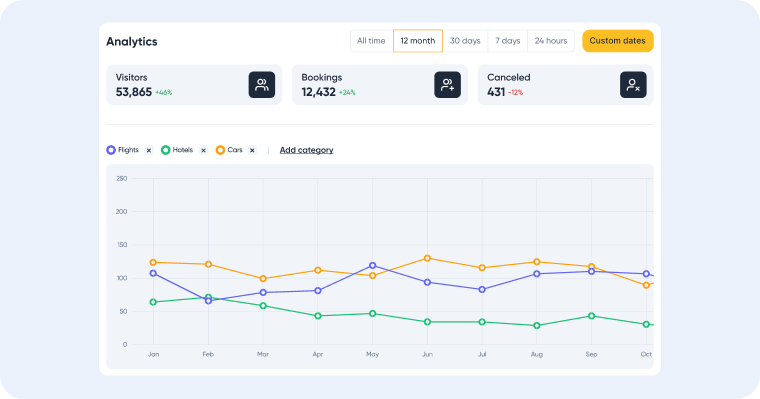This screenshot has width=760, height=399.
Task: Click the Jan axis label
Action: click(x=153, y=354)
